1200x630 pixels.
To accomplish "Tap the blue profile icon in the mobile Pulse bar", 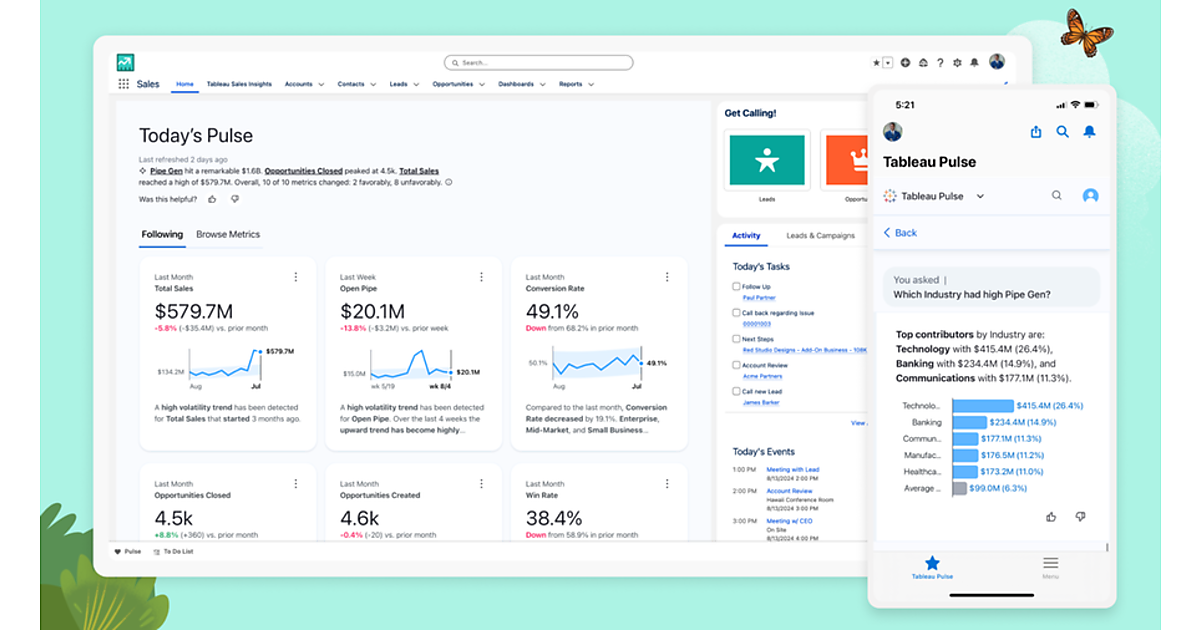I will point(1091,196).
